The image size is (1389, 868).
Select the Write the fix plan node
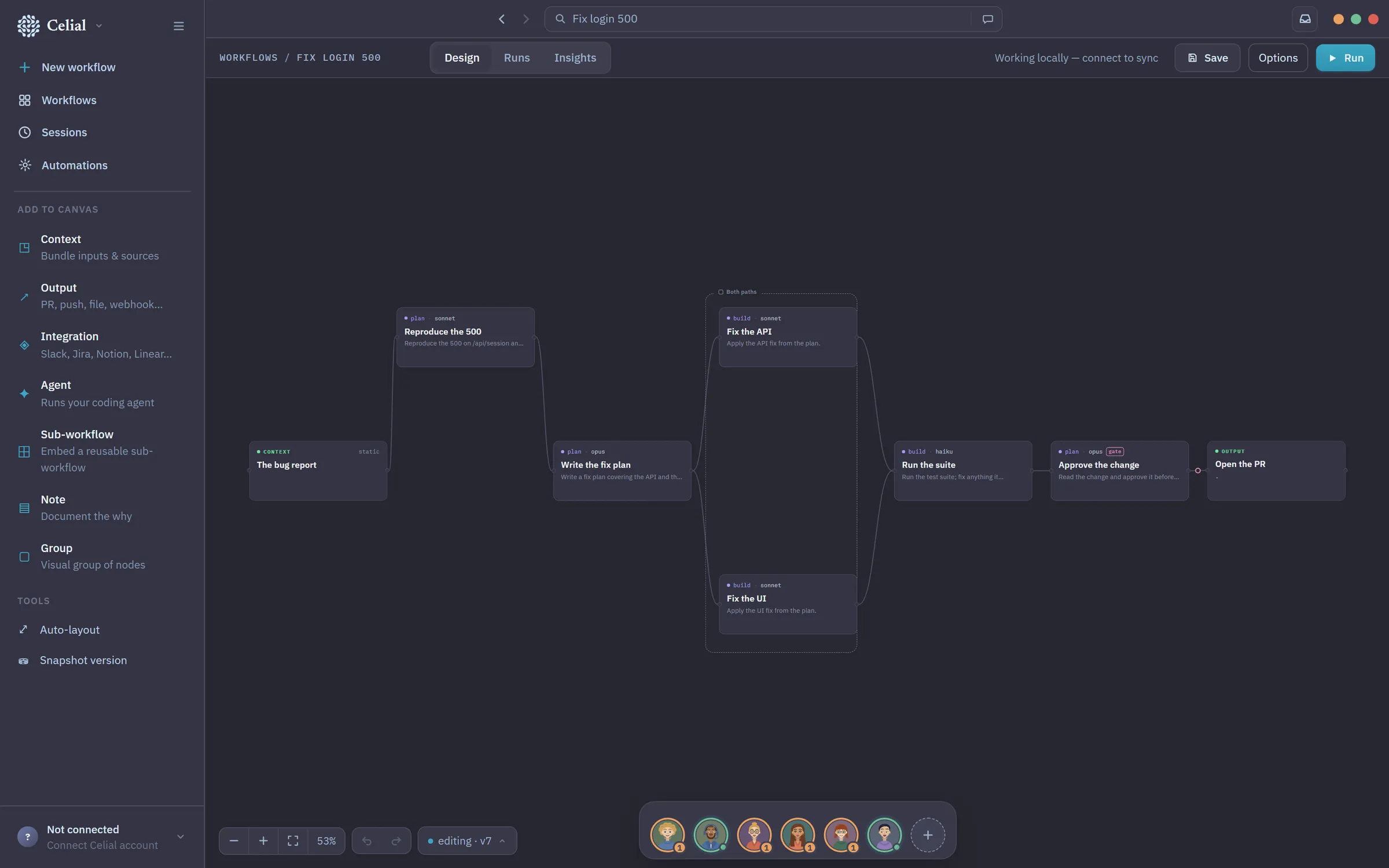pos(622,470)
